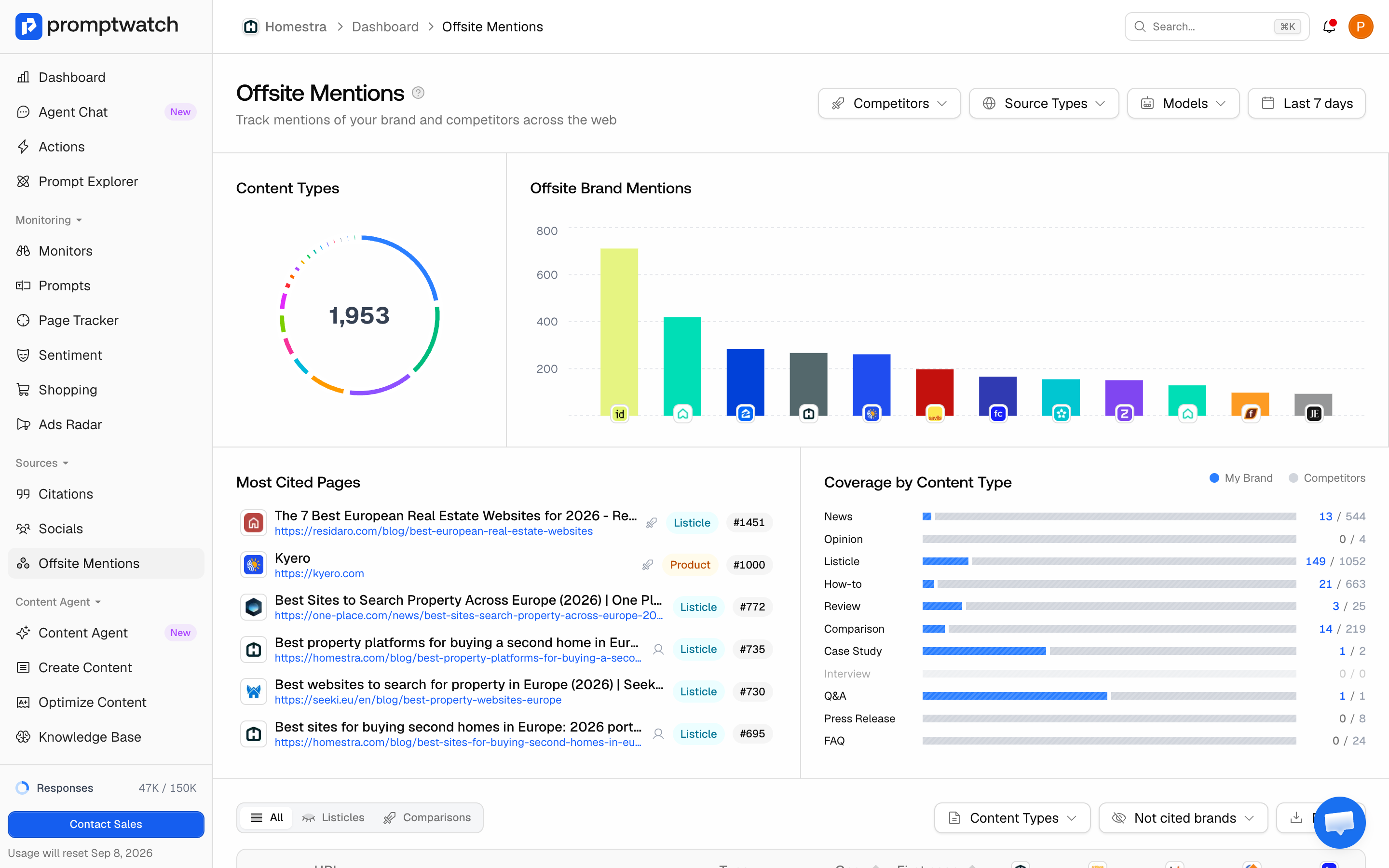
Task: Open the Models dropdown
Action: 1183,103
